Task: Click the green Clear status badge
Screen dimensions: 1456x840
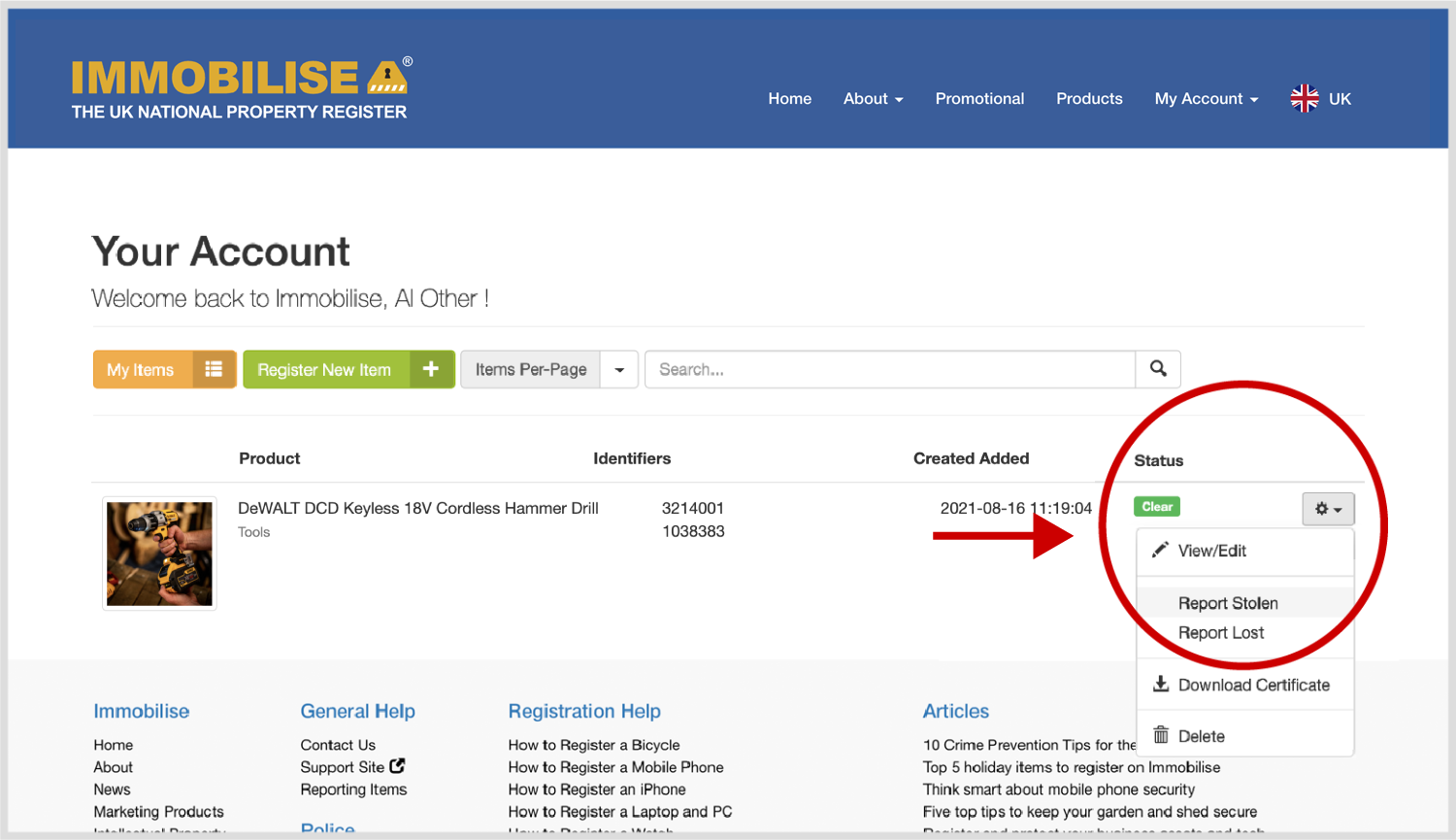Action: (x=1157, y=507)
